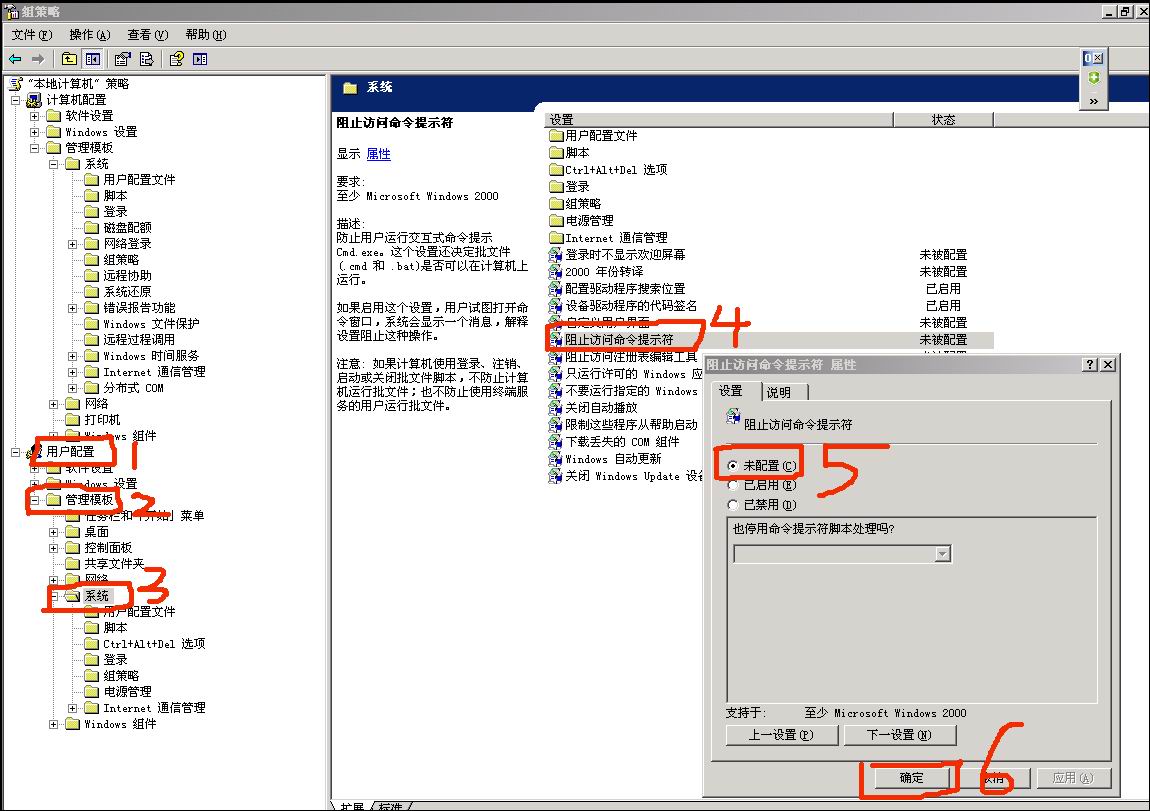
Task: Toggle the Show/Hide console tree icon
Action: pyautogui.click(x=92, y=59)
